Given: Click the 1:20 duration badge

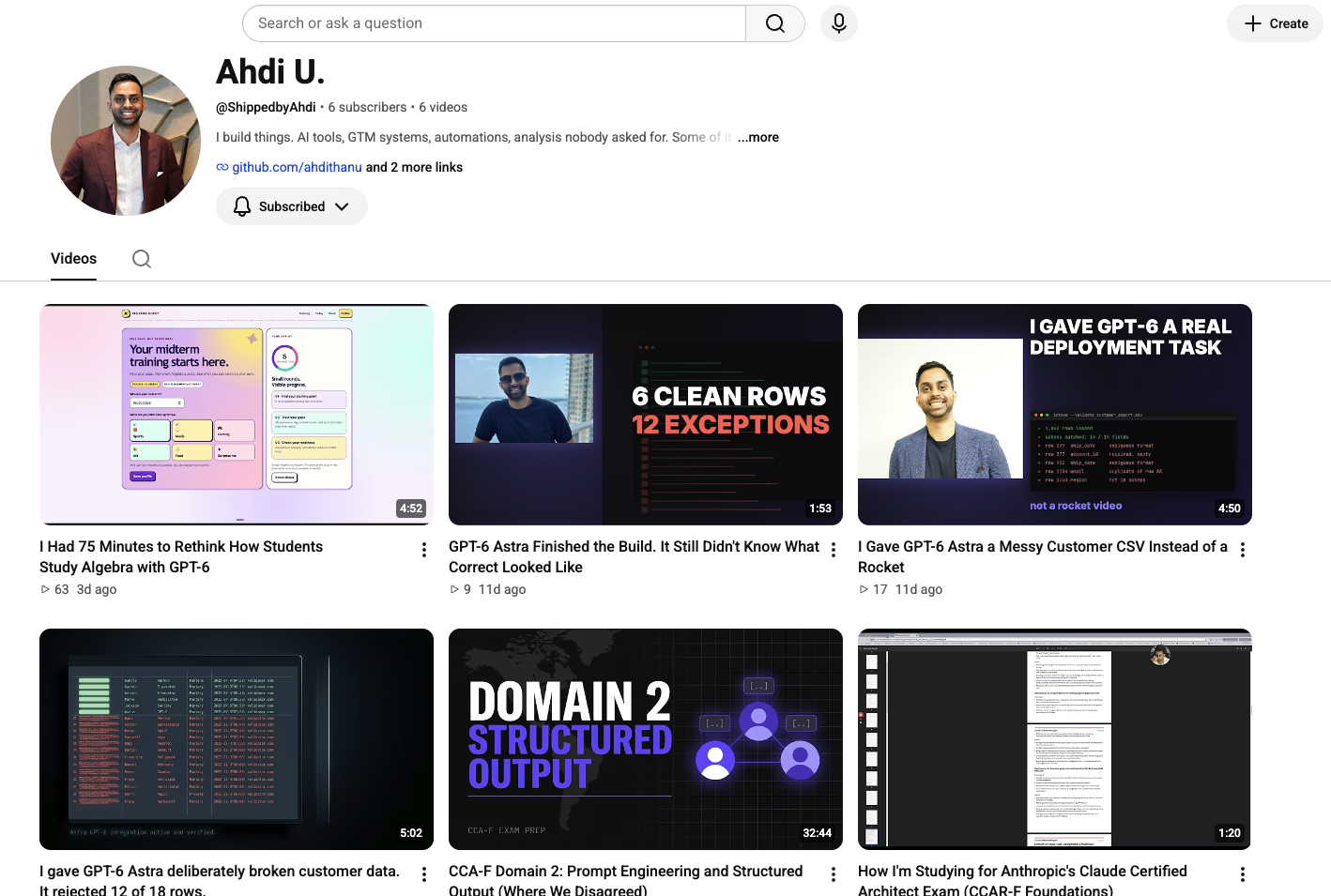Looking at the screenshot, I should [1230, 833].
